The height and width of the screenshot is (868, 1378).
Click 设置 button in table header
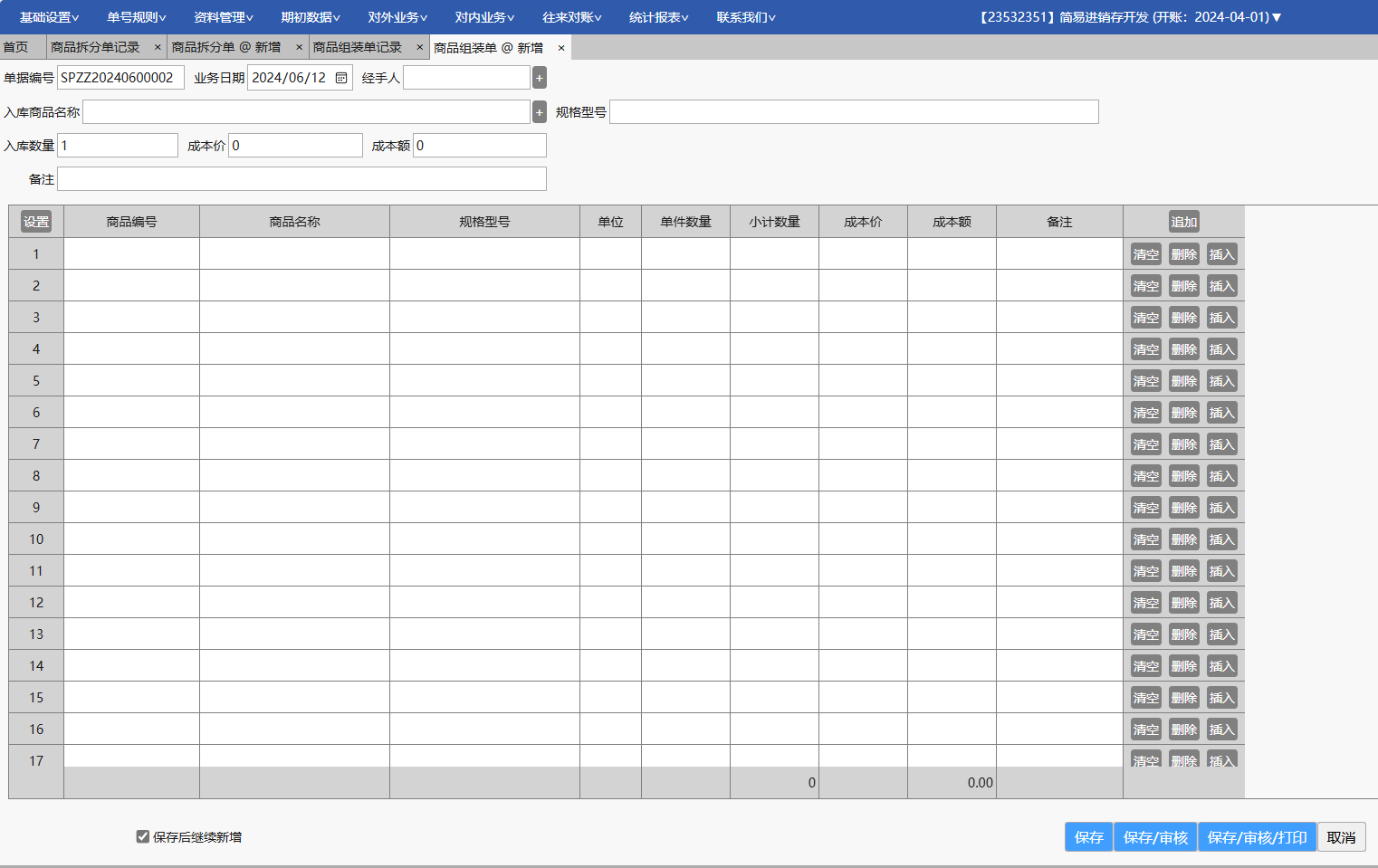(36, 222)
